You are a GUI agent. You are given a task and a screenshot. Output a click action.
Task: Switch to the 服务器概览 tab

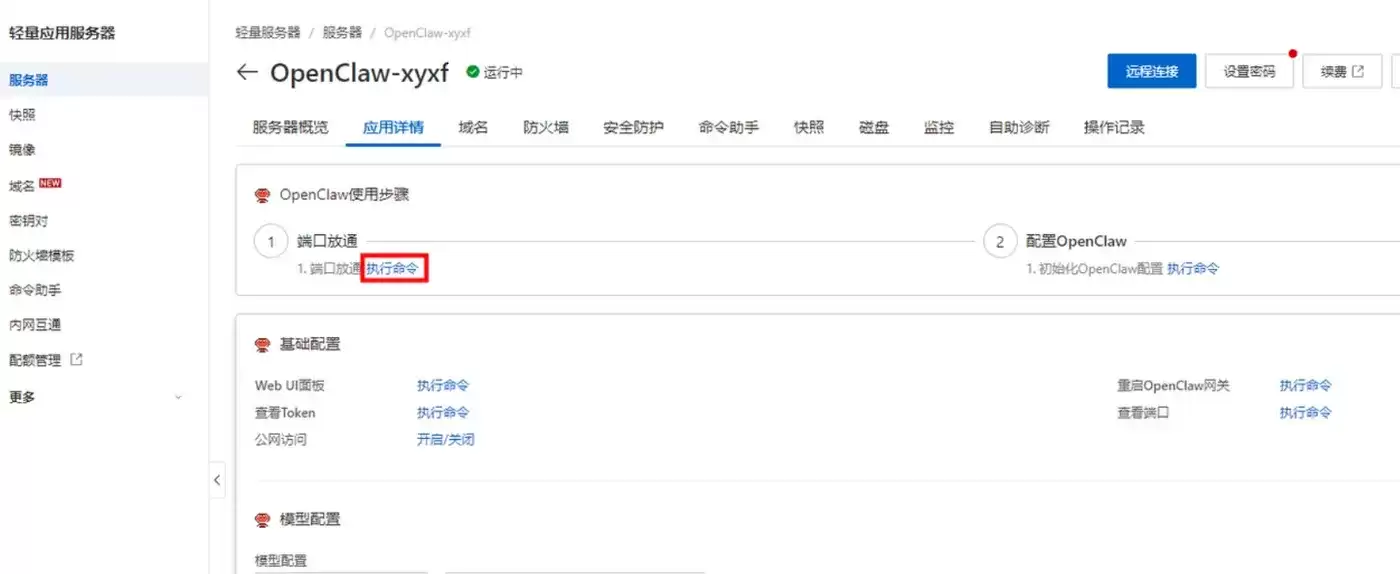(x=290, y=127)
